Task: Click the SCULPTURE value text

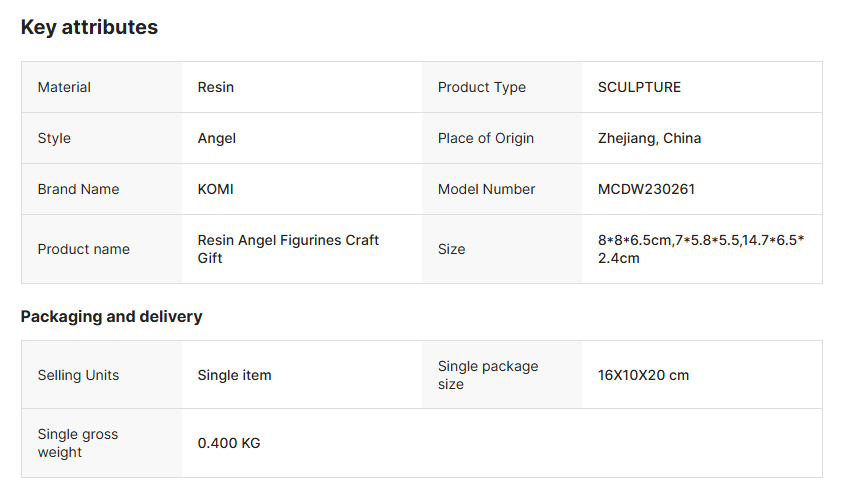Action: point(639,87)
